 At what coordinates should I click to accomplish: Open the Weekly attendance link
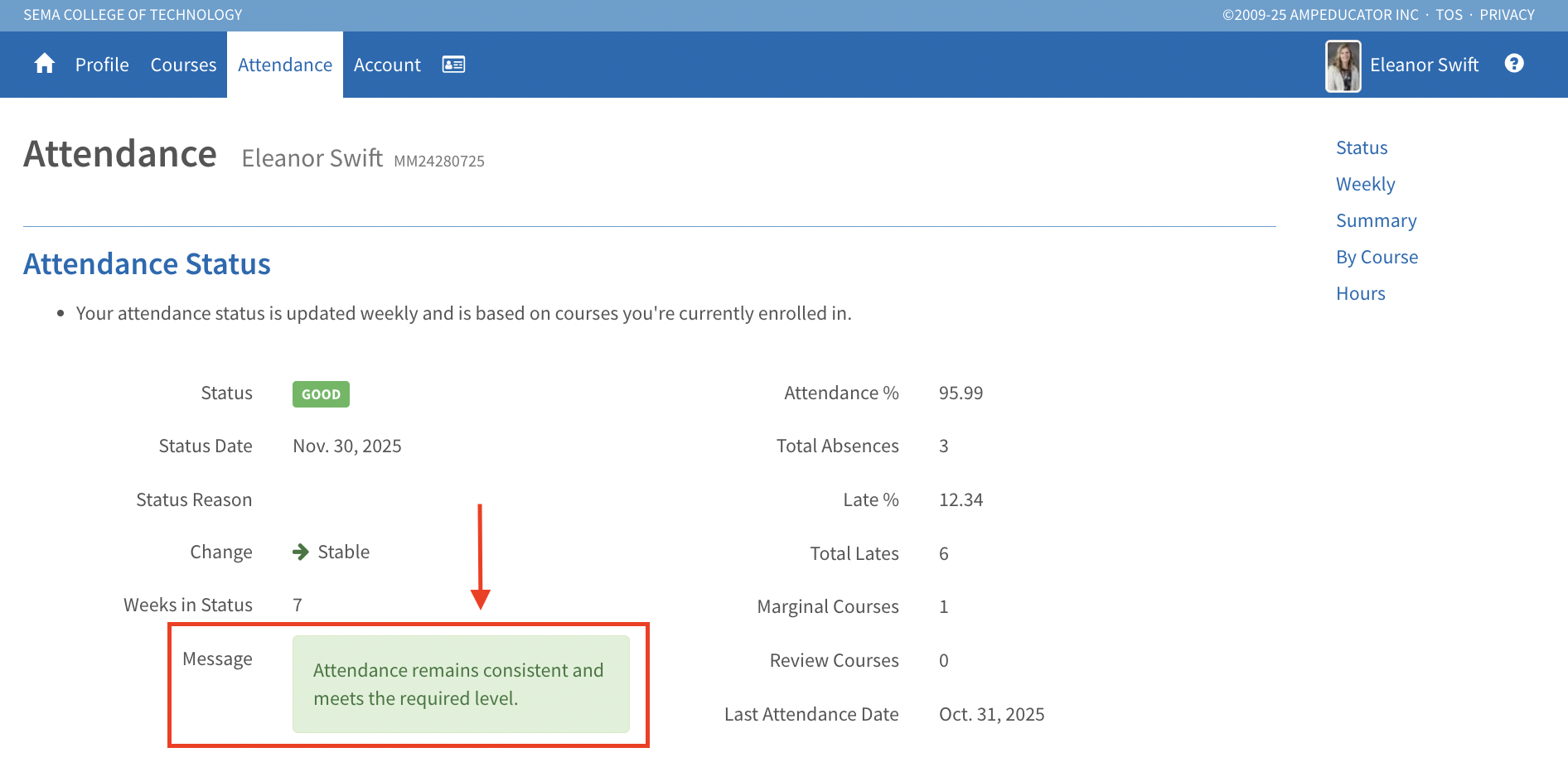[x=1365, y=184]
